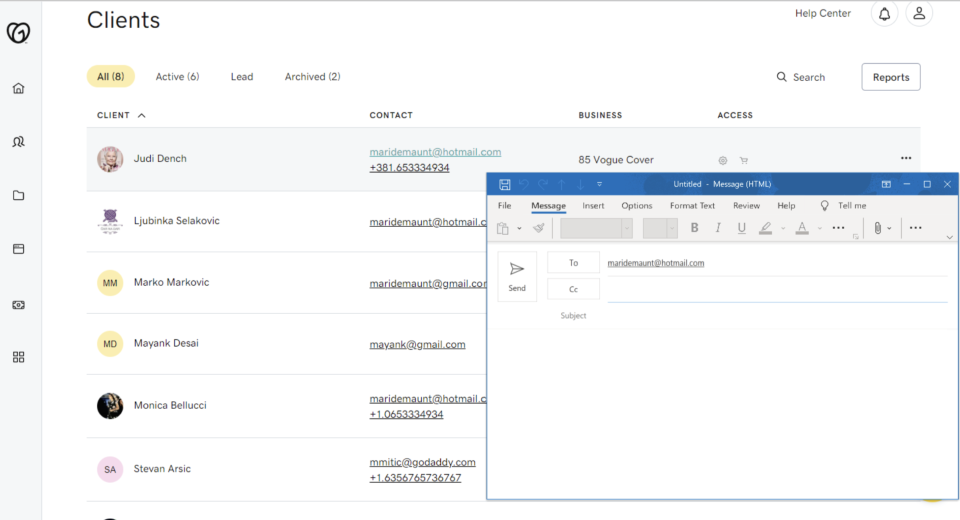This screenshot has width=960, height=520.
Task: Click the Clients people icon in sidebar
Action: point(18,142)
